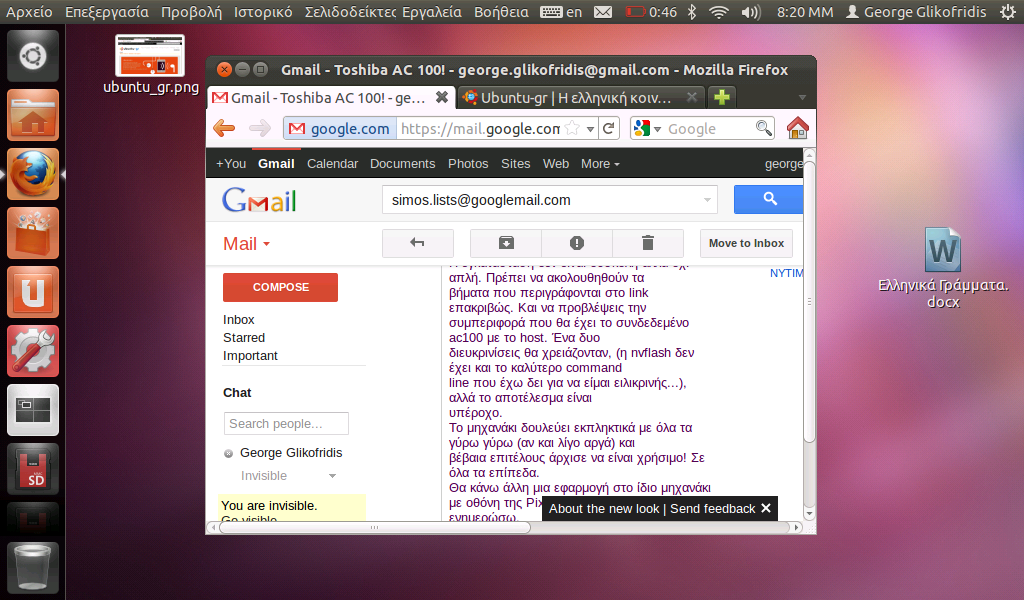Open Starred mail label
1024x600 pixels.
(x=244, y=338)
